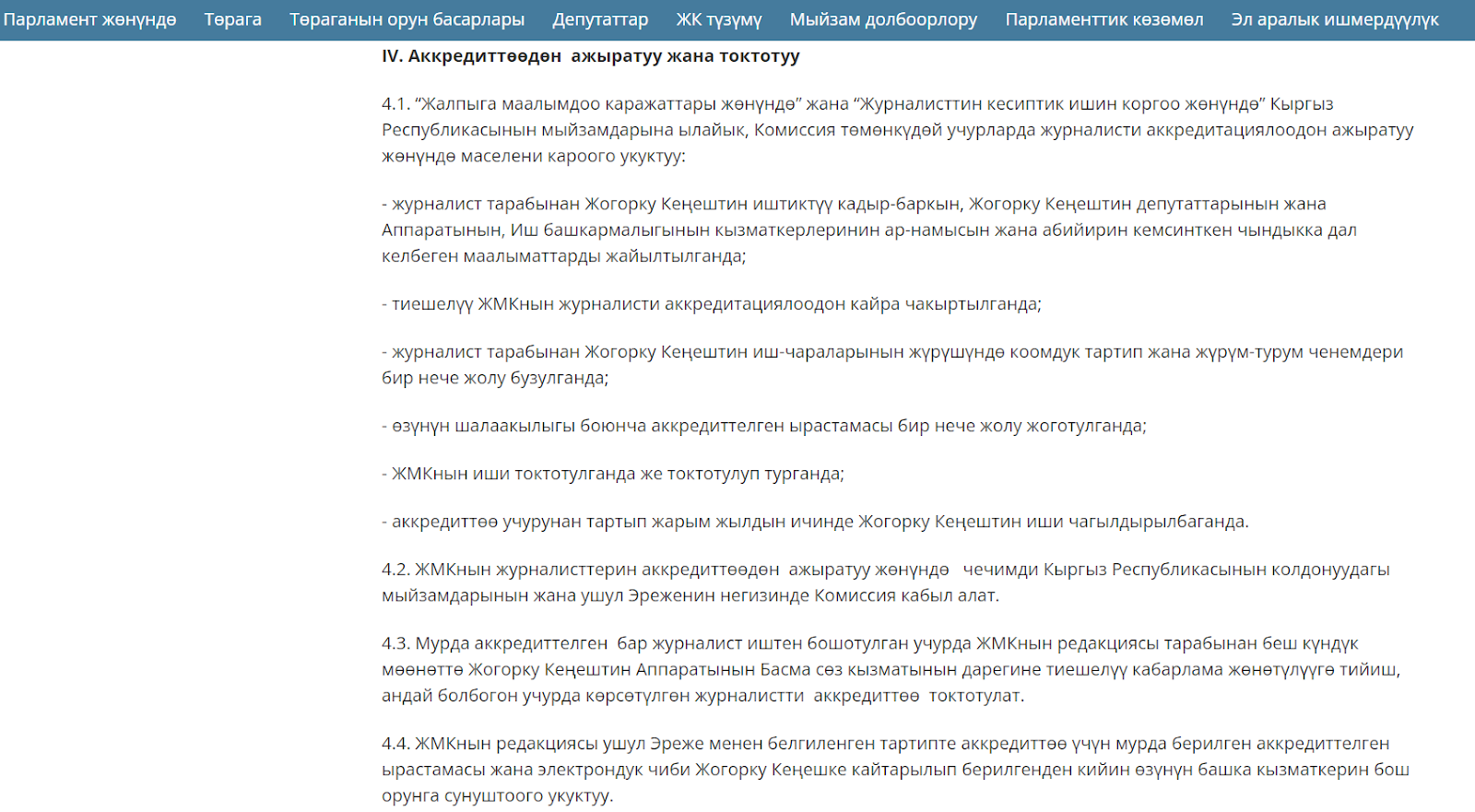Screen dimensions: 1475x812
Task: Go to Депутаттар menu item
Action: pyautogui.click(x=600, y=19)
